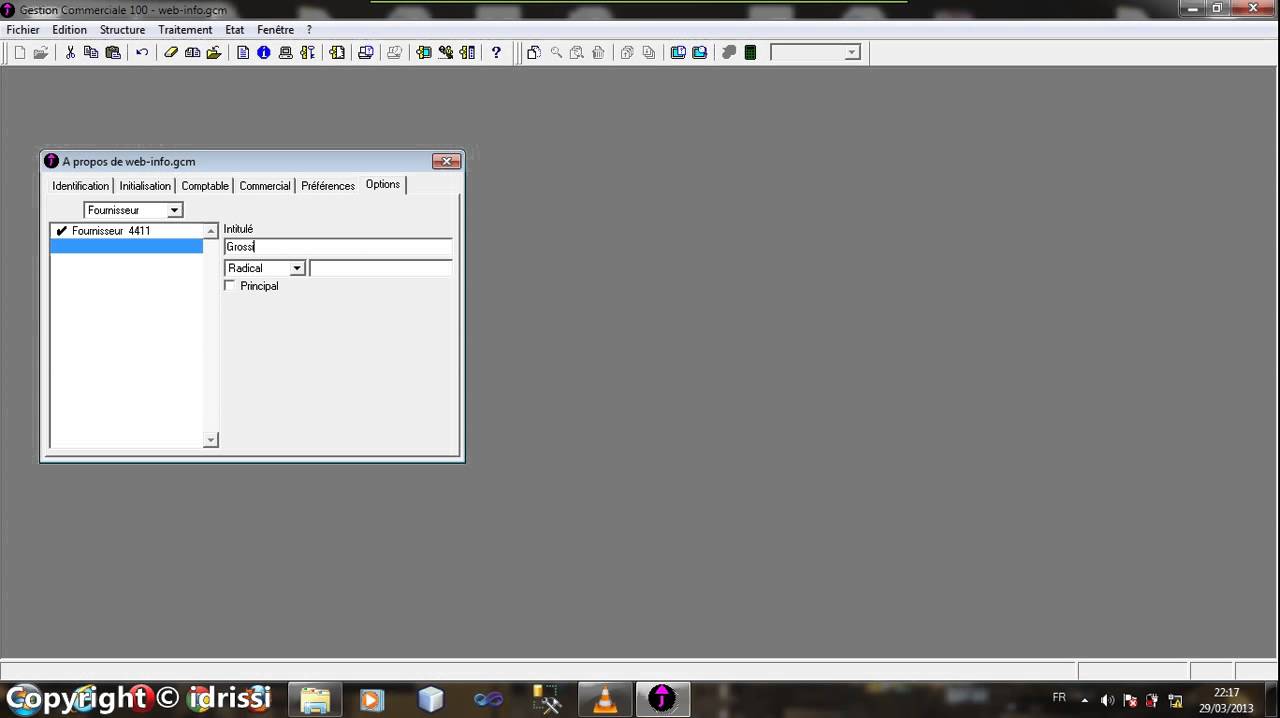Screen dimensions: 1280x718
Task: Click the open book toolbar icon
Action: (192, 53)
